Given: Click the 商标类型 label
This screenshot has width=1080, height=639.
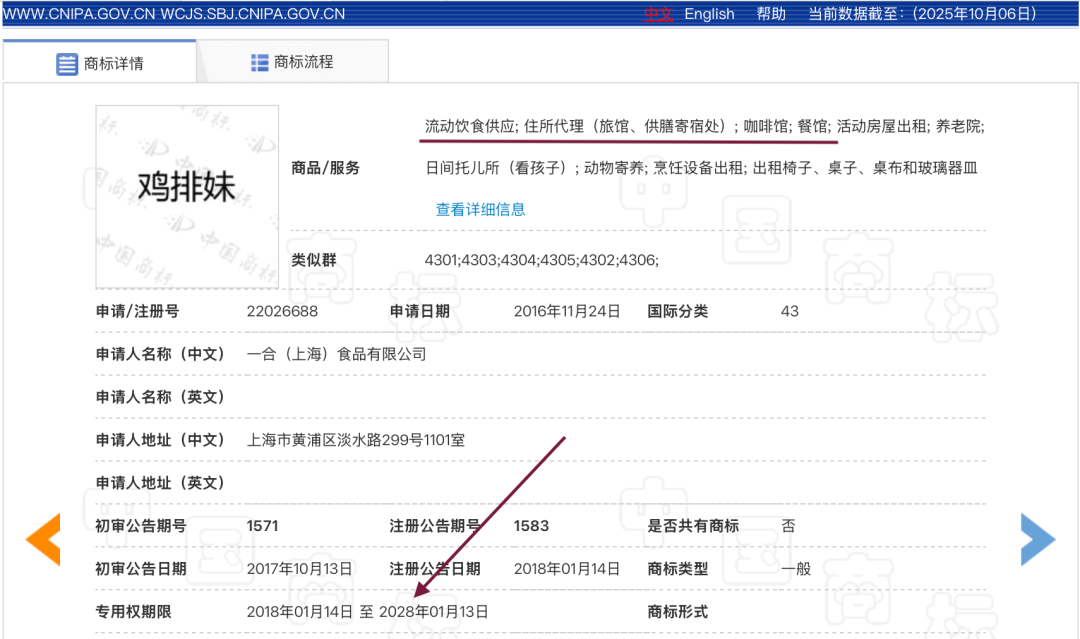Looking at the screenshot, I should point(677,569).
